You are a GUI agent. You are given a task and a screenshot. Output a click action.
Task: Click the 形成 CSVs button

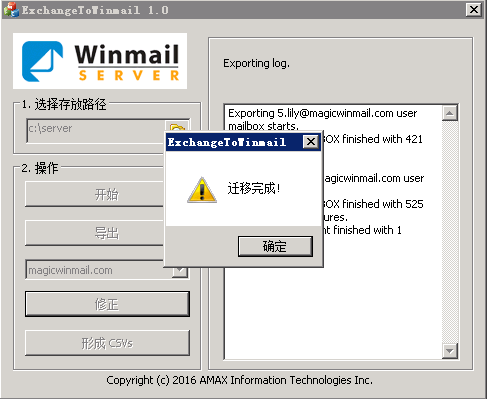coord(107,343)
